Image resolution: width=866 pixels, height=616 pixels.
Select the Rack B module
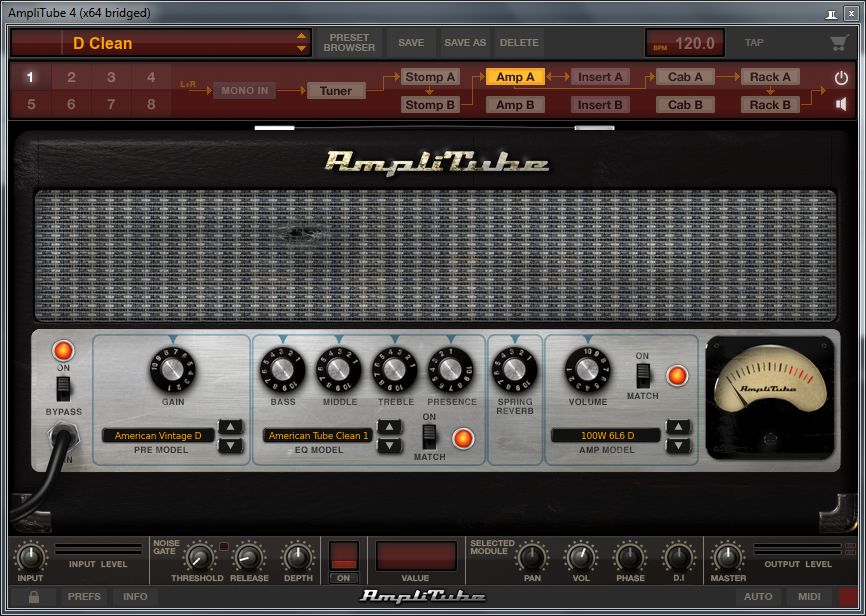coord(770,104)
